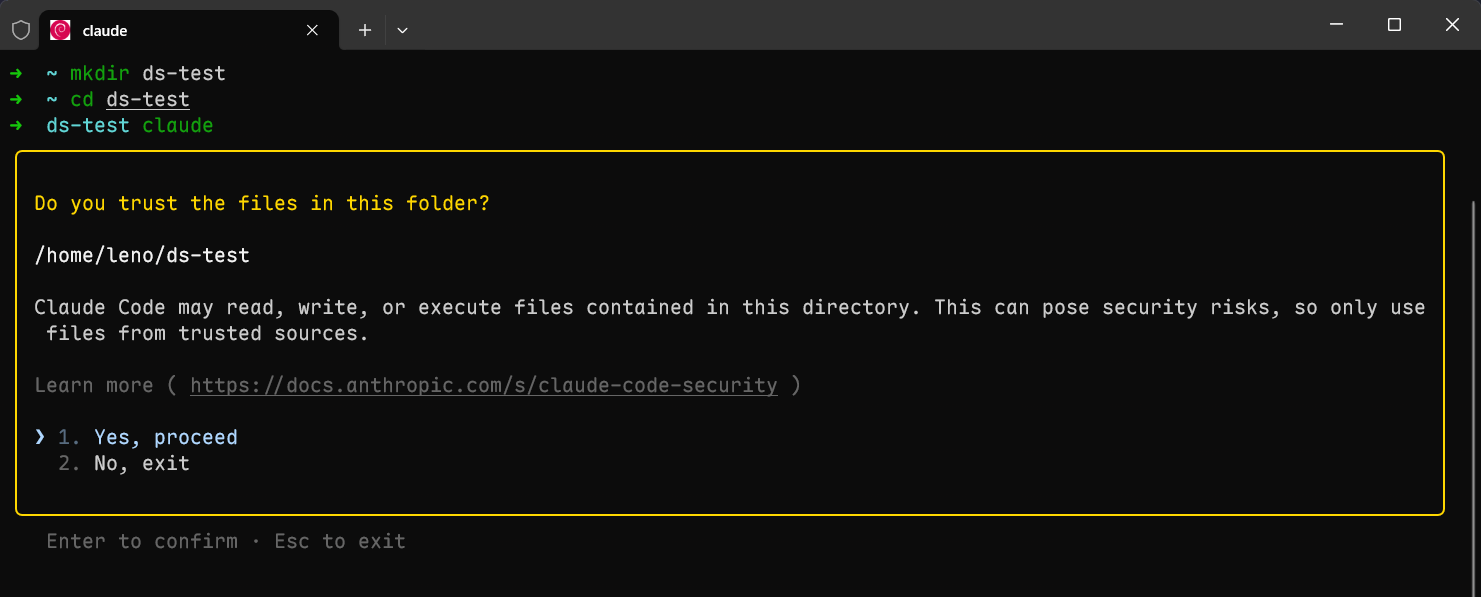Open the claude-code-security docs link
The height and width of the screenshot is (597, 1481).
click(483, 386)
